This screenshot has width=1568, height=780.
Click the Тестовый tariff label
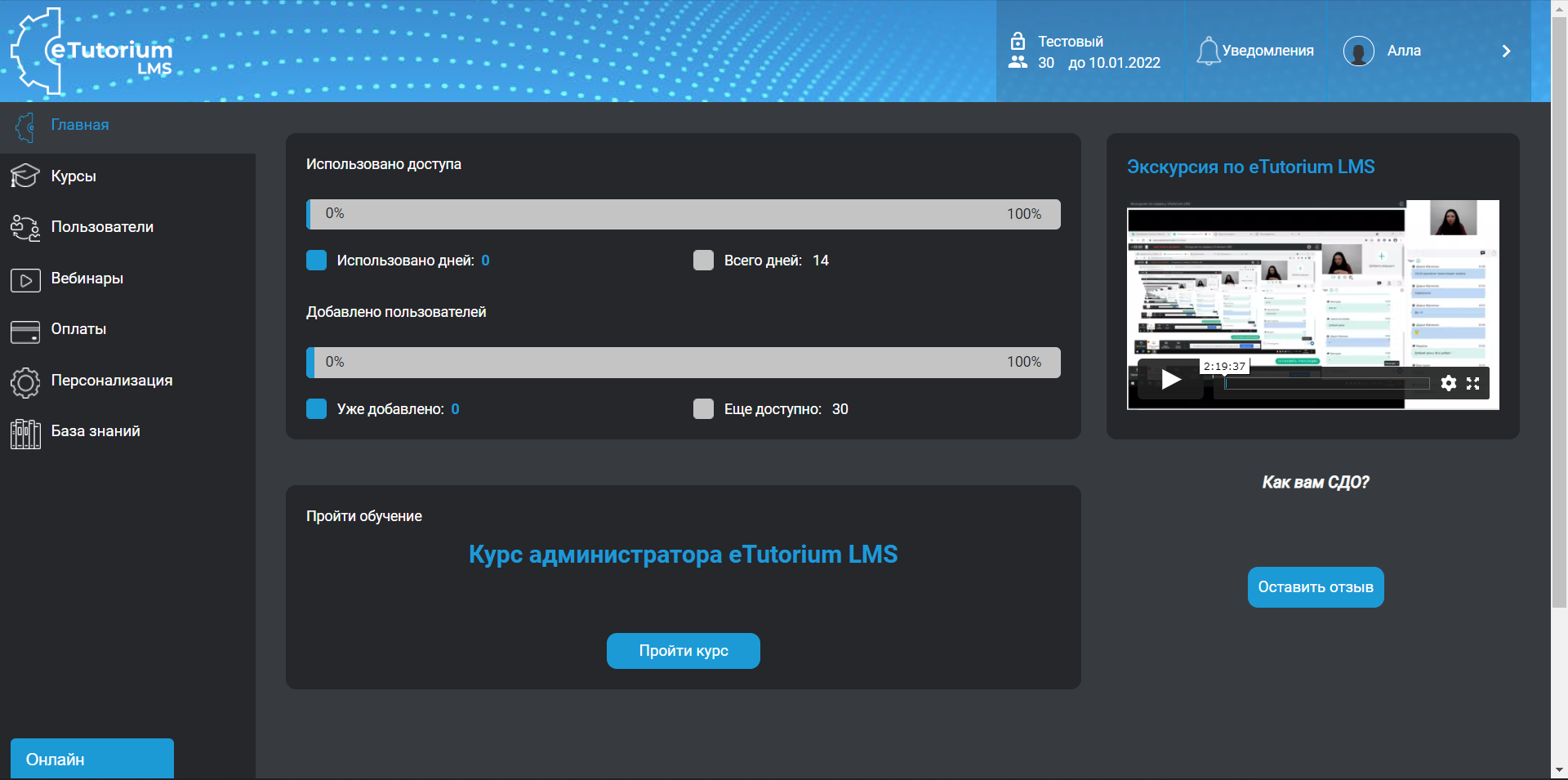1071,42
